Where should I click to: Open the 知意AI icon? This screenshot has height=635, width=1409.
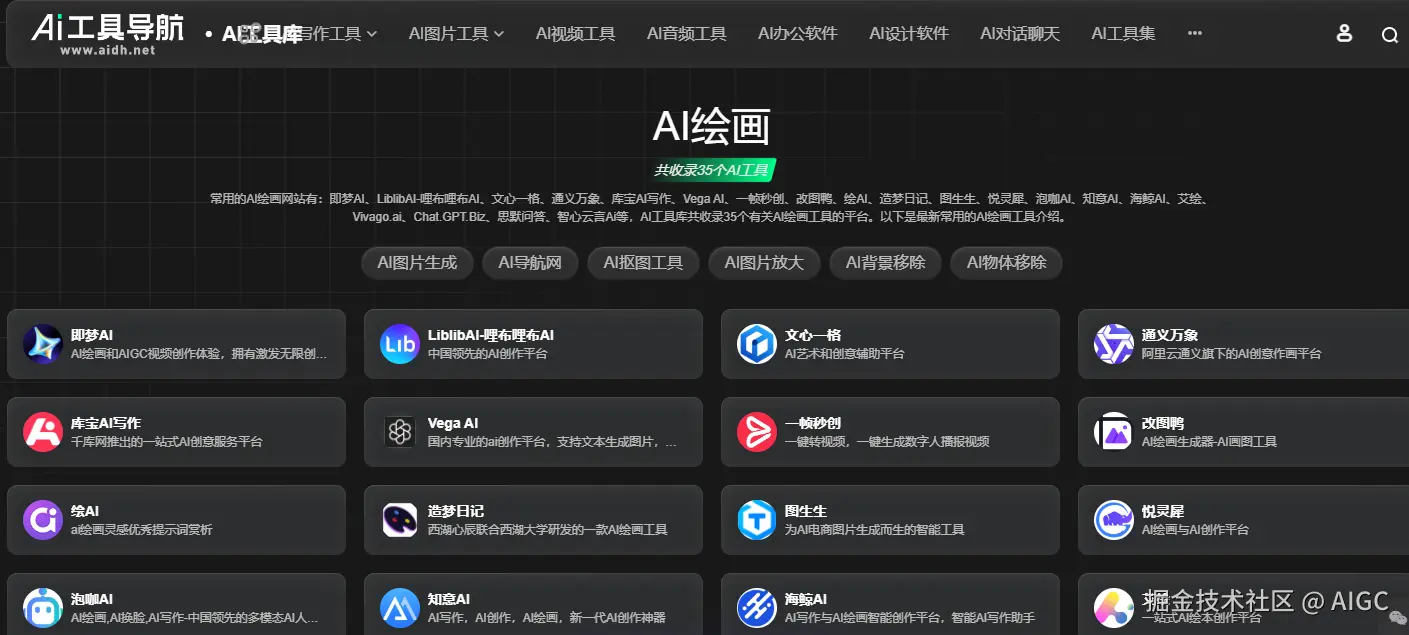pyautogui.click(x=400, y=608)
